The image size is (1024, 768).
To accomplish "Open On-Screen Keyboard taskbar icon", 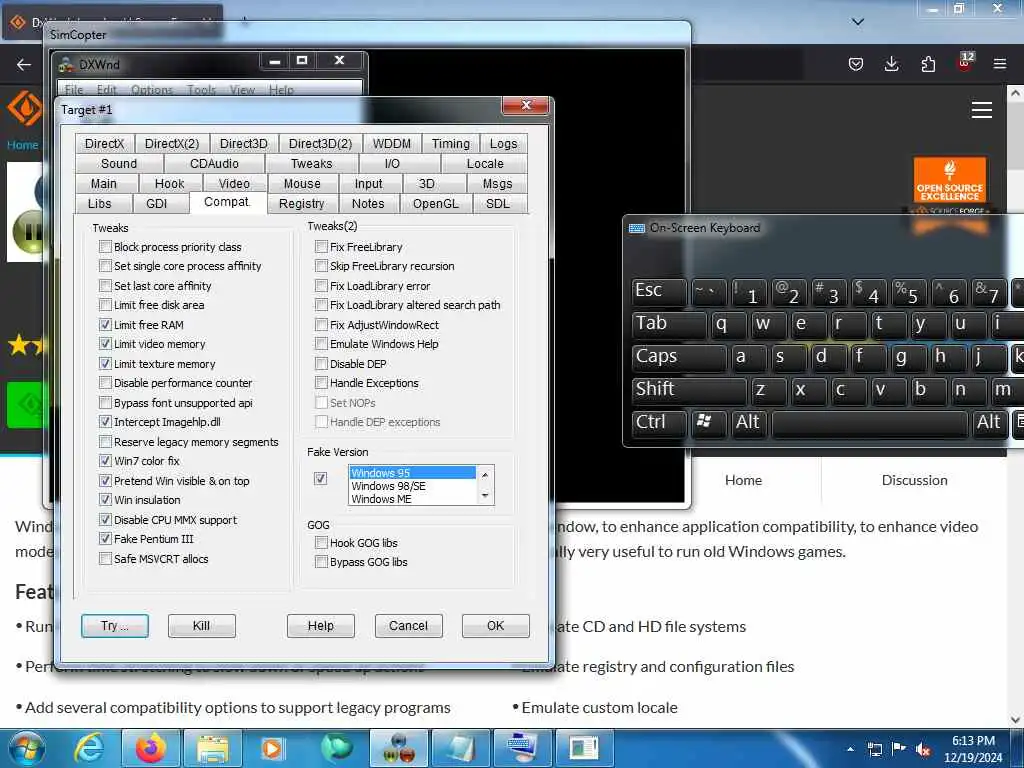I will click(522, 748).
